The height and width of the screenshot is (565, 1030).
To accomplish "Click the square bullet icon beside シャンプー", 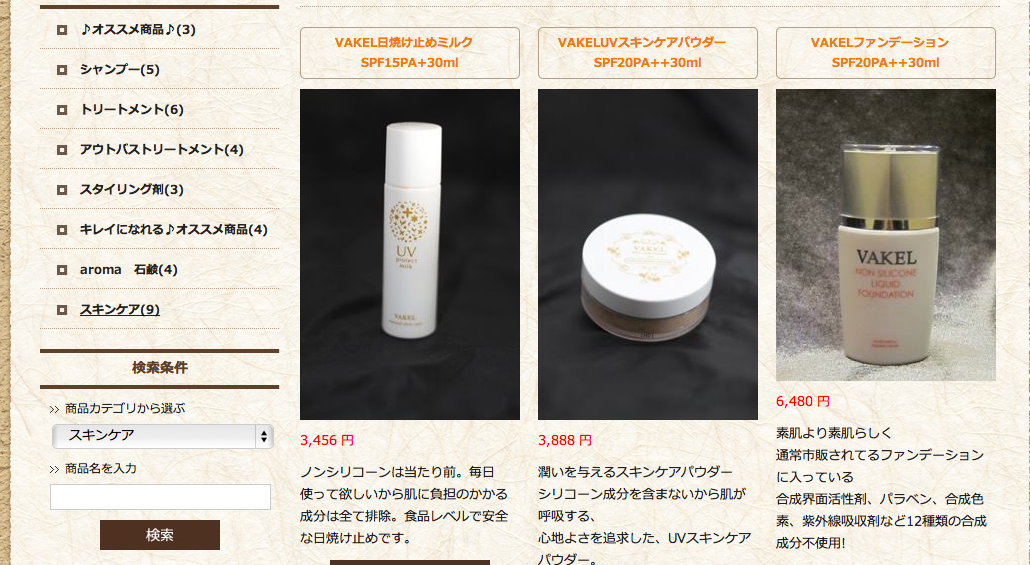I will click(62, 70).
